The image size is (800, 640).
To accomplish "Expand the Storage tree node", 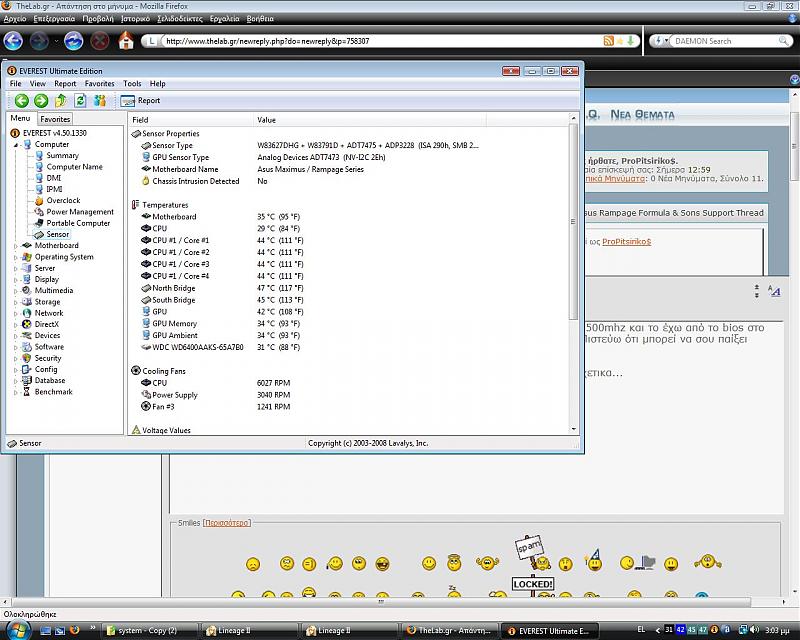I will click(x=15, y=302).
